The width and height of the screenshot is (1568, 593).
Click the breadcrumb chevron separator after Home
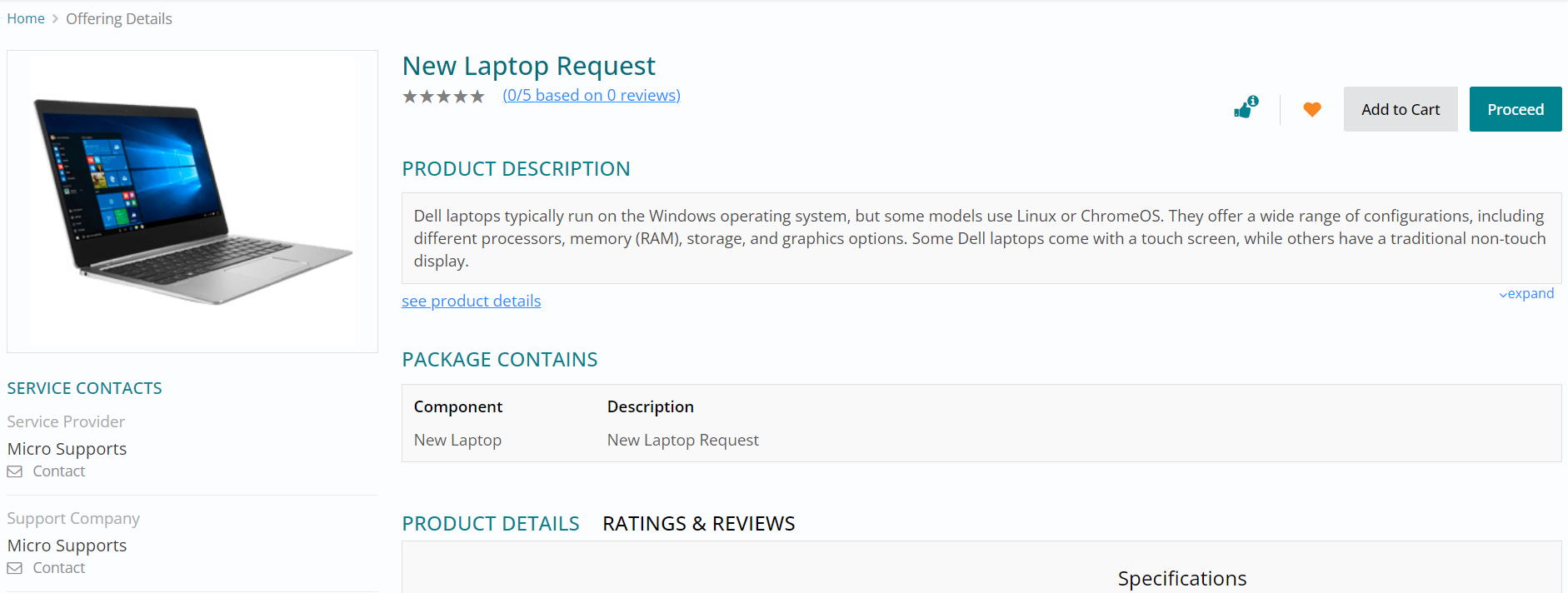coord(55,19)
